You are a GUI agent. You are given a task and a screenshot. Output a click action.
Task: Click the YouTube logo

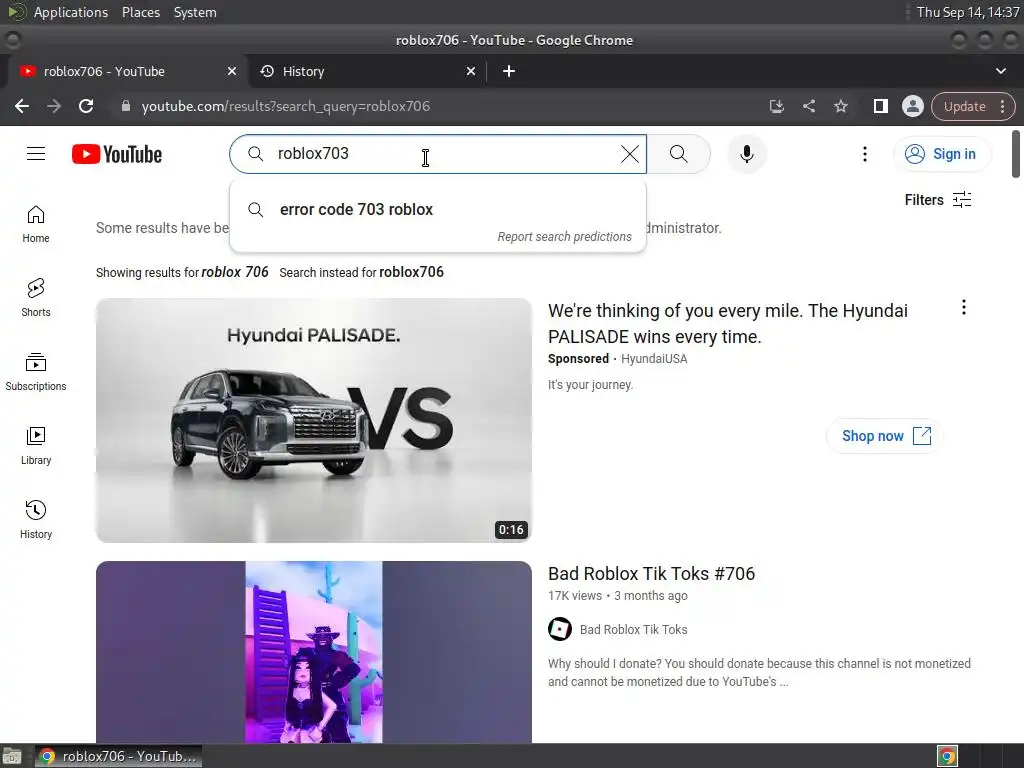(117, 154)
